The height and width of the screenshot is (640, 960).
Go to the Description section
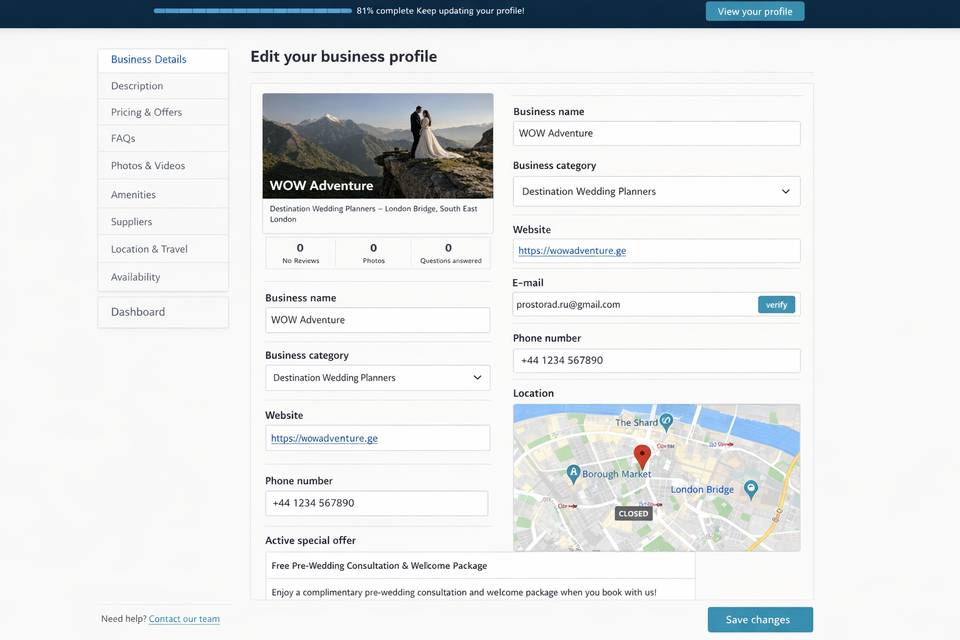pyautogui.click(x=163, y=86)
